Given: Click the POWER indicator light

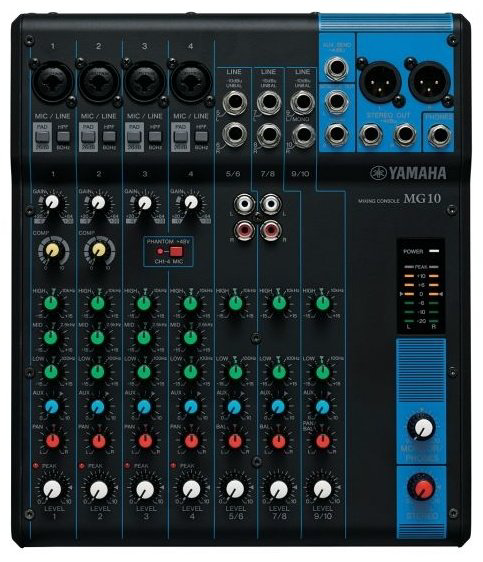Looking at the screenshot, I should 434,251.
